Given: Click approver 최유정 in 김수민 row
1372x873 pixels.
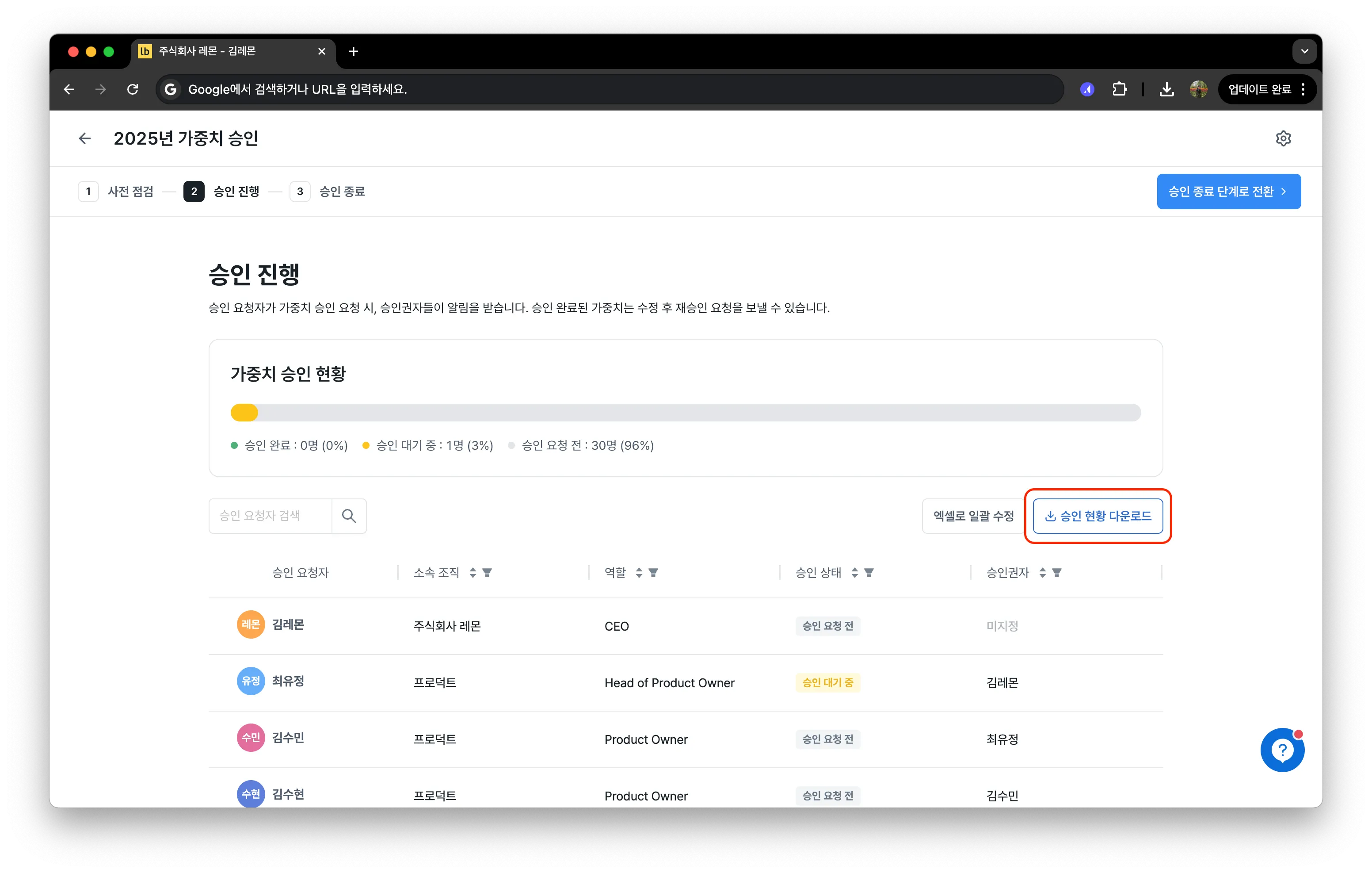Looking at the screenshot, I should tap(1002, 739).
